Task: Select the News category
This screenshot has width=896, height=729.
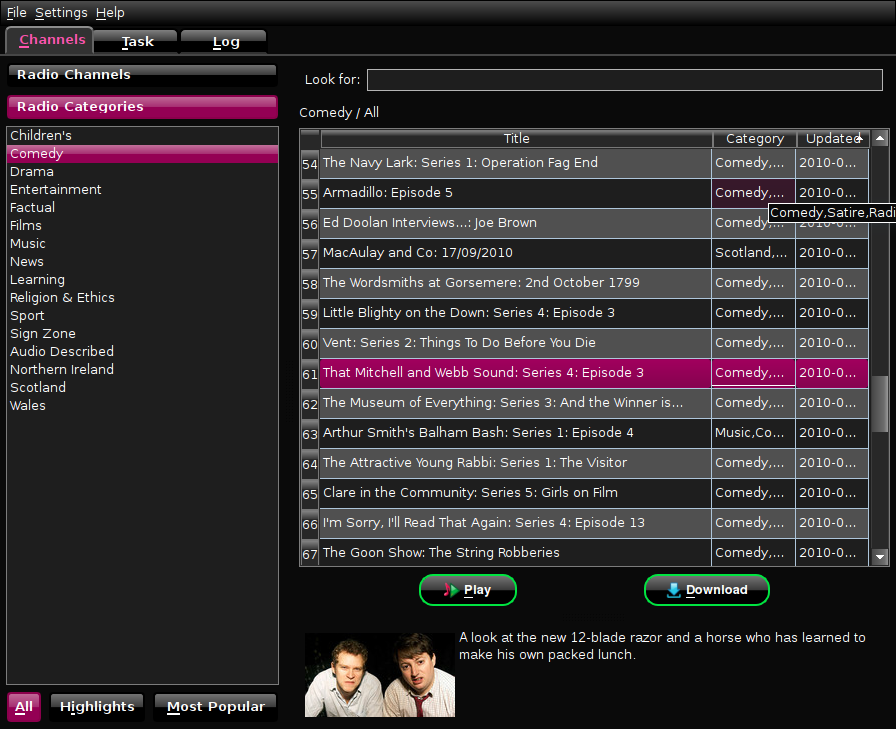Action: click(x=142, y=262)
